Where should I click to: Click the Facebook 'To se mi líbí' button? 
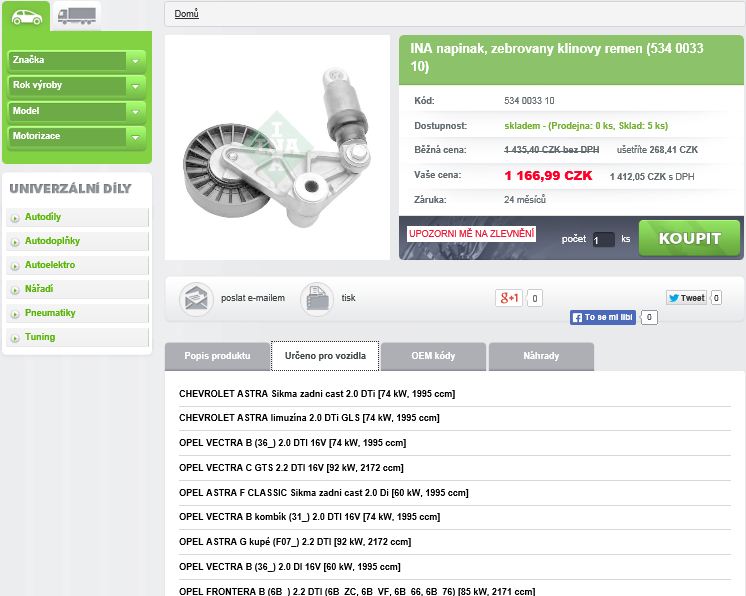point(603,317)
